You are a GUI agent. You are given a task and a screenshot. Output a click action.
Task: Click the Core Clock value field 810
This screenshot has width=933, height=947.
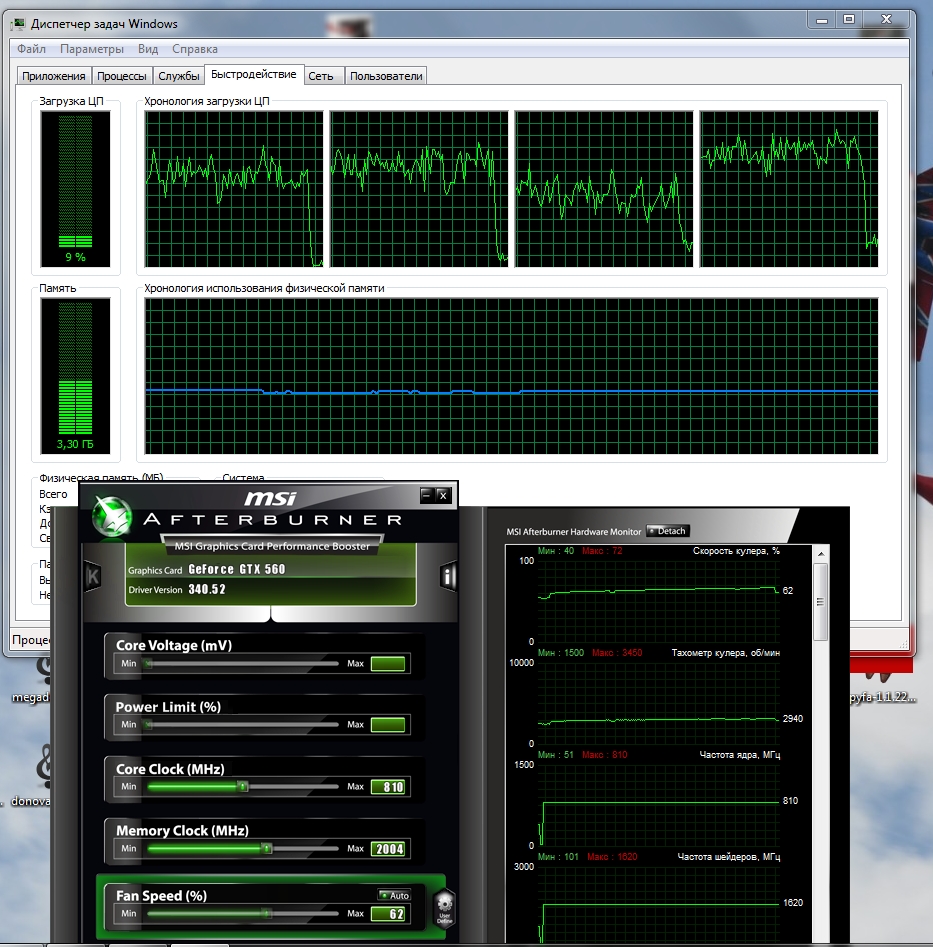(388, 787)
